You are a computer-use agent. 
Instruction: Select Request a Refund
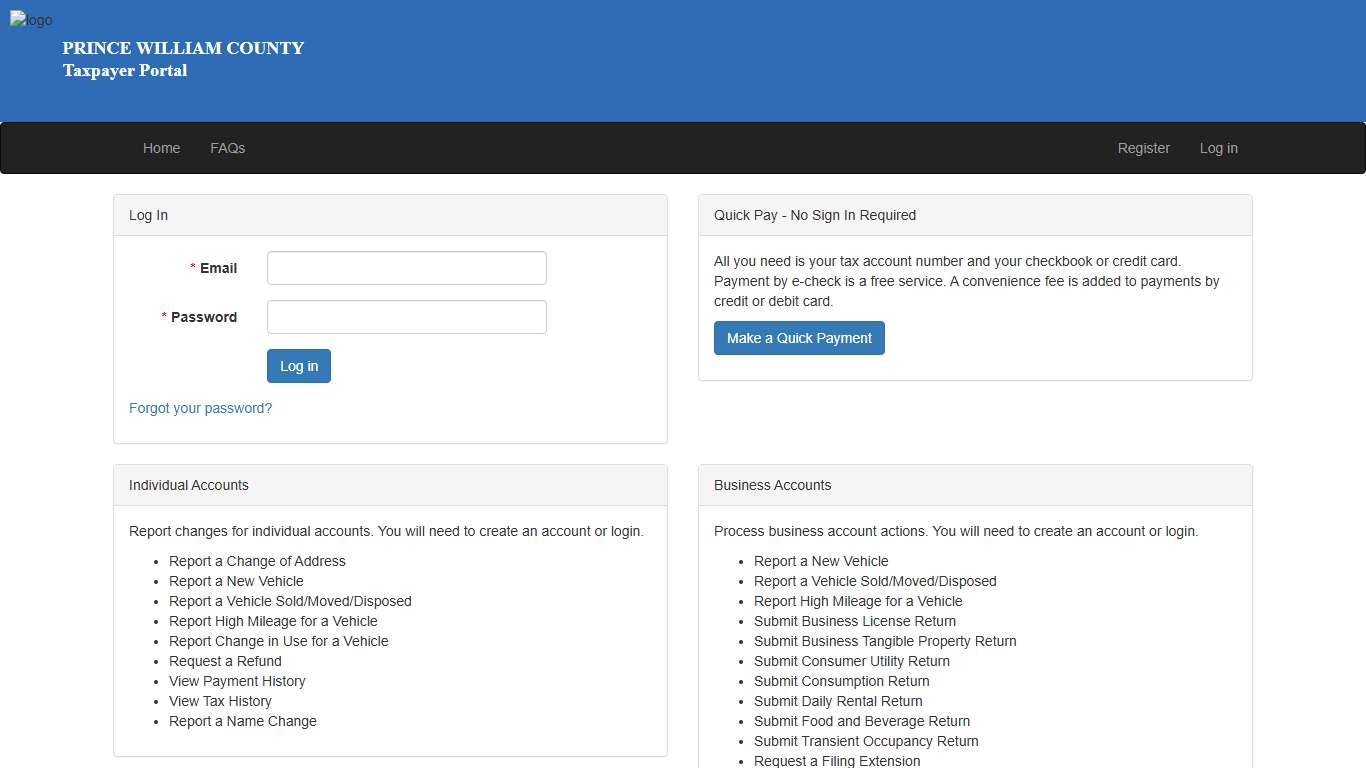(225, 661)
